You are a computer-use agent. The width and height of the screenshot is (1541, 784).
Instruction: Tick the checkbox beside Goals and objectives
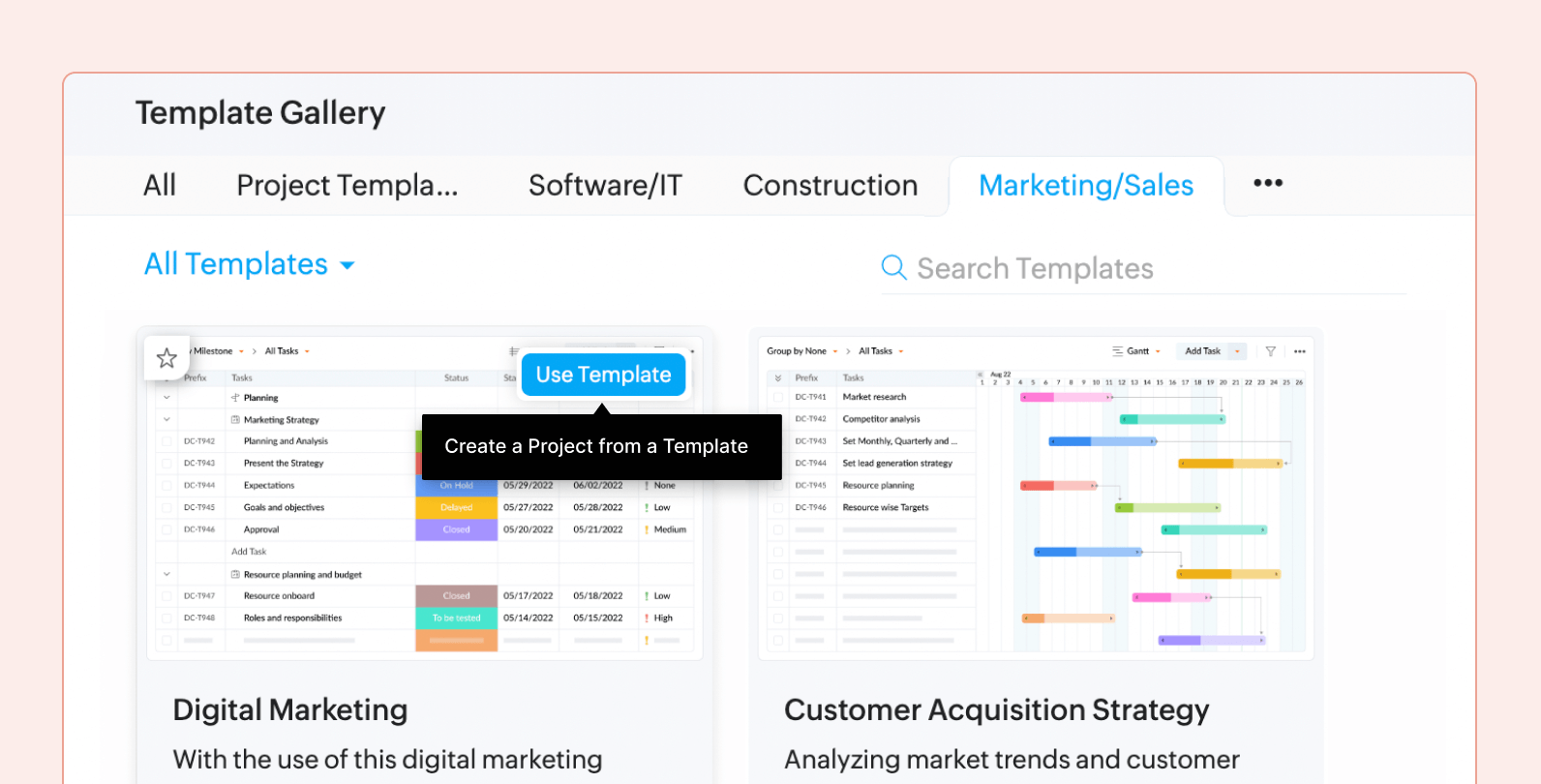[166, 506]
